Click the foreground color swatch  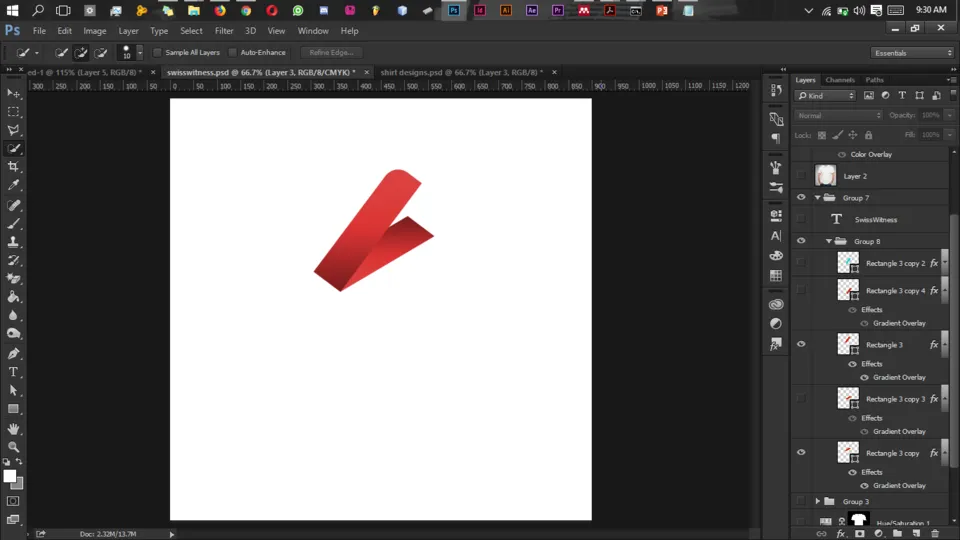10,477
